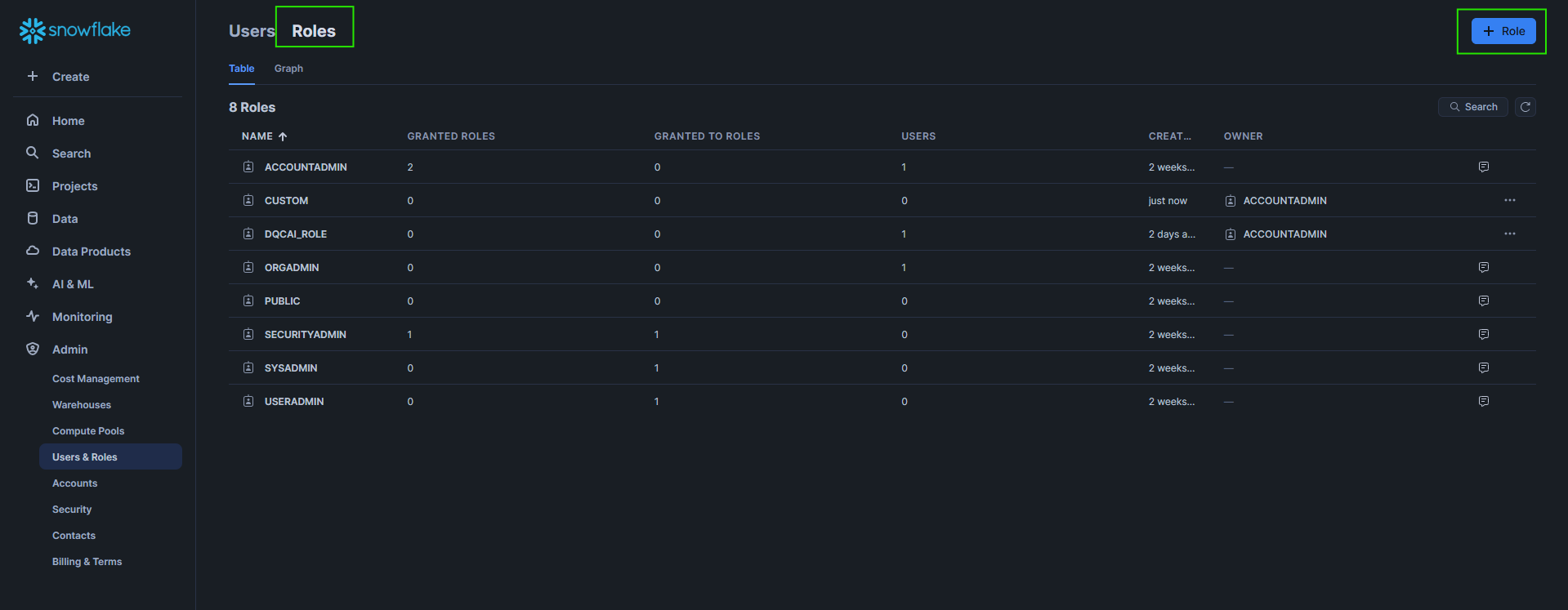The image size is (1568, 610).
Task: Click the Home icon in sidebar
Action: pos(33,121)
